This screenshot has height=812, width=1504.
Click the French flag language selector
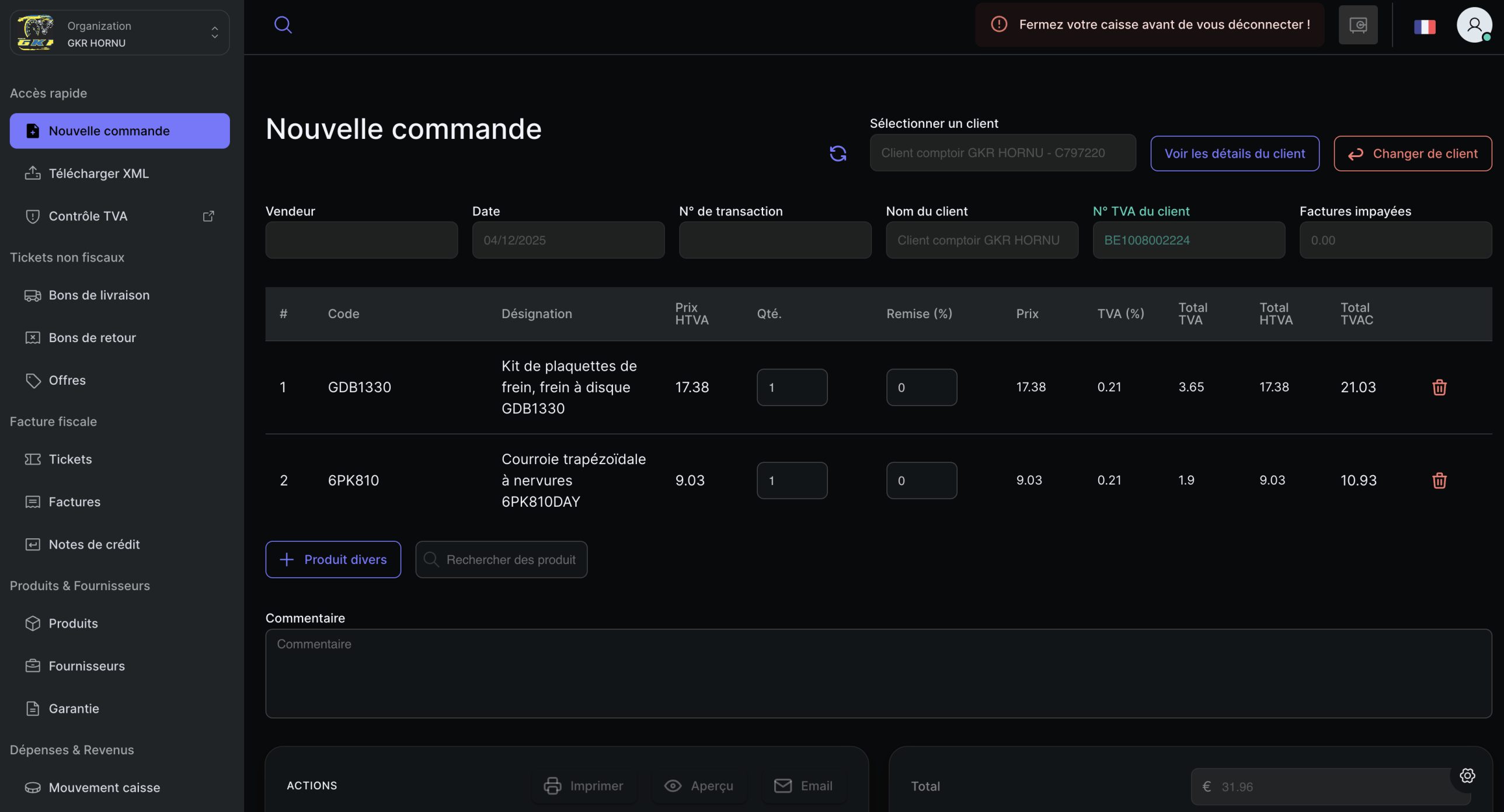point(1425,26)
